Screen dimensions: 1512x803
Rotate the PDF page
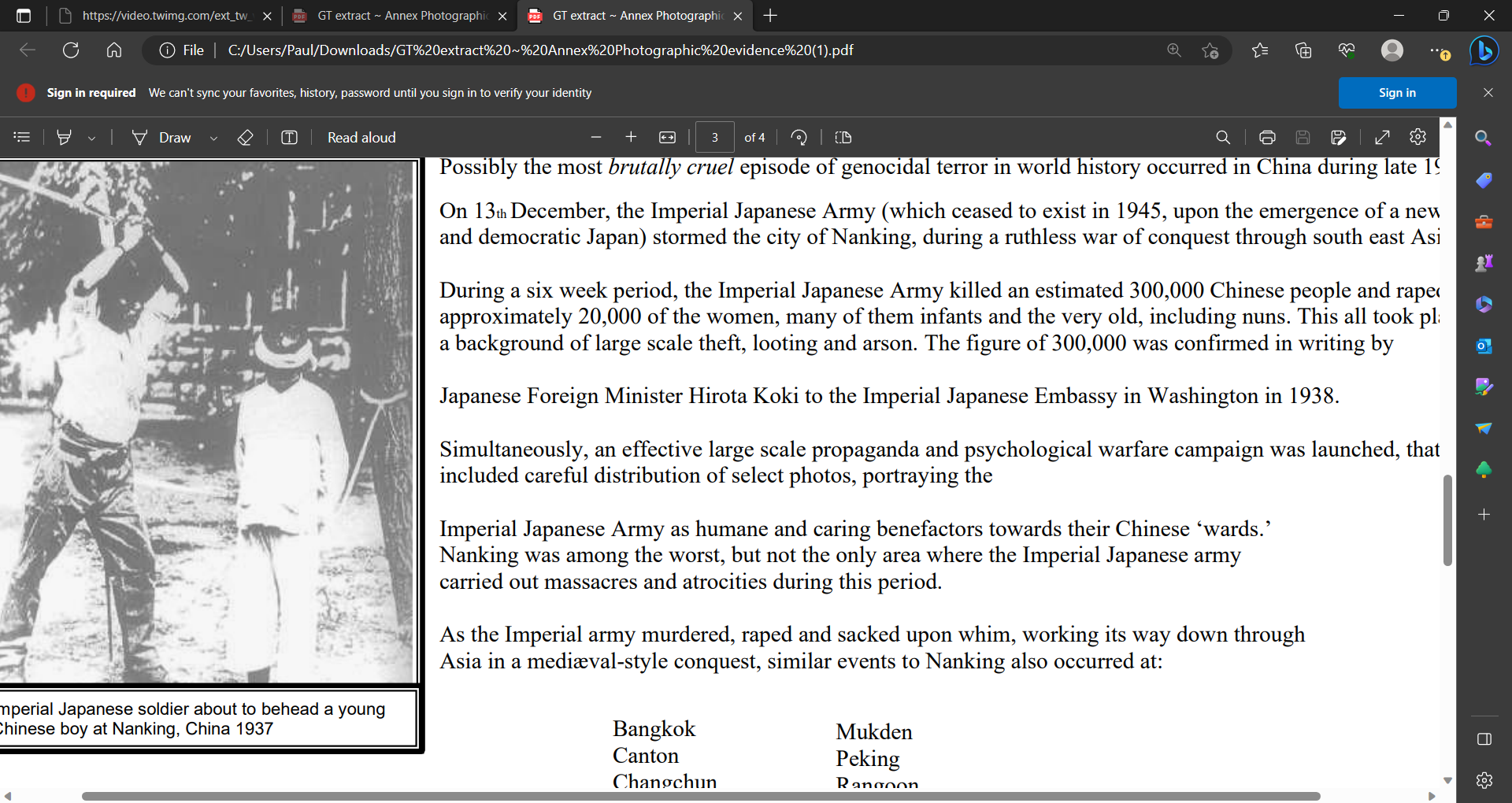[799, 137]
